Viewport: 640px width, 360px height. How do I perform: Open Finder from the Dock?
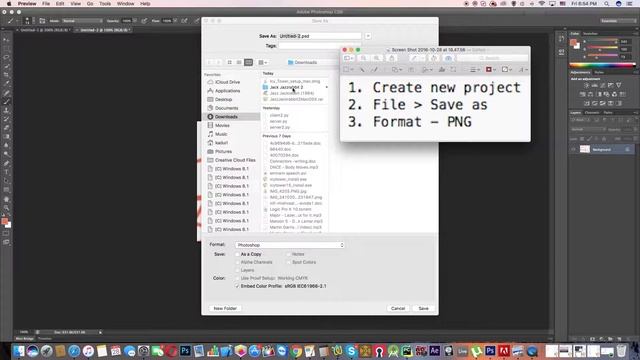tap(19, 351)
